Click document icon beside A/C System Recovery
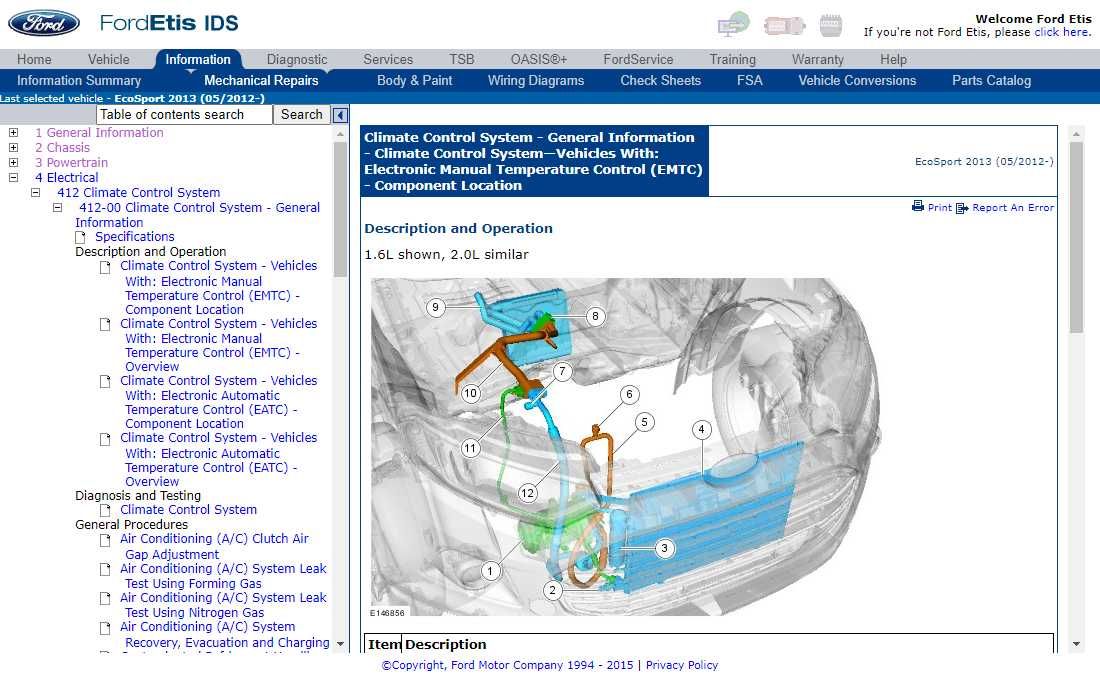The width and height of the screenshot is (1100, 697). [105, 628]
